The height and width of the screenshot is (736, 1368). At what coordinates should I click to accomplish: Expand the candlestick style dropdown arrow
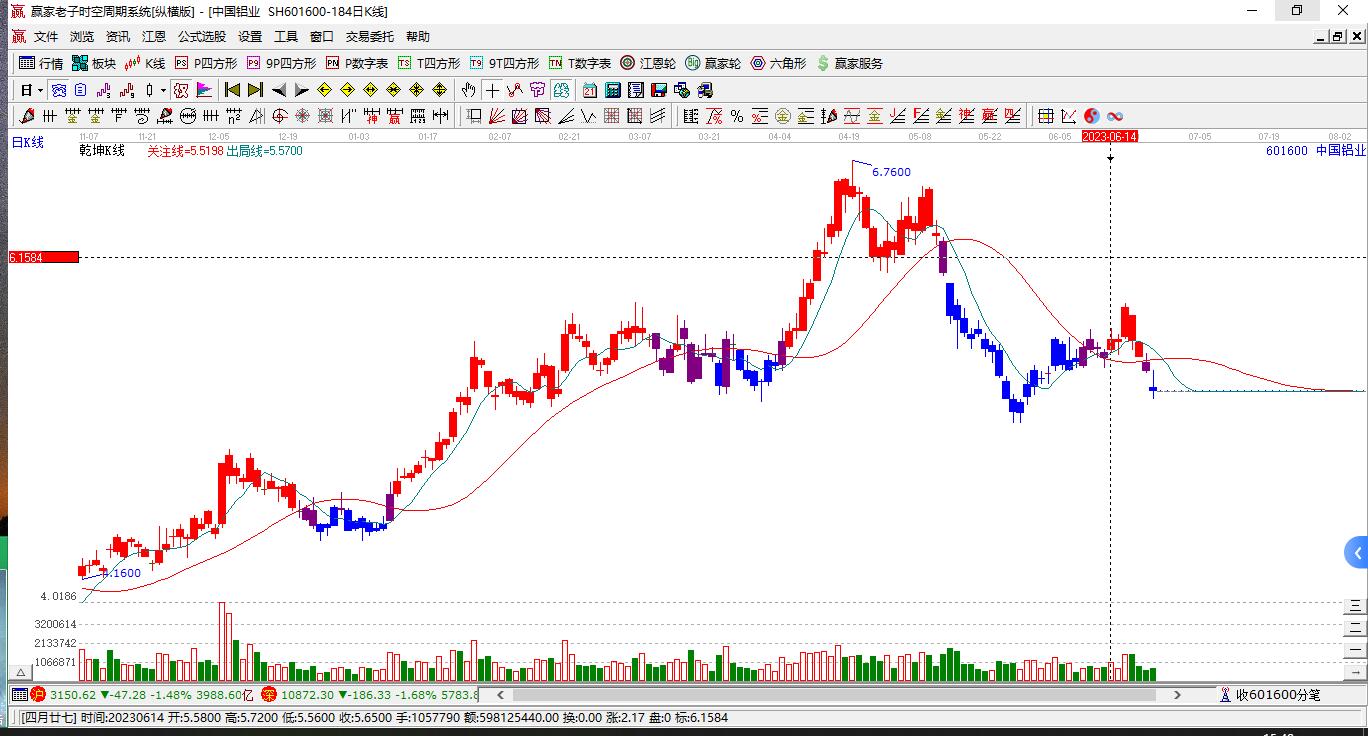pos(164,90)
